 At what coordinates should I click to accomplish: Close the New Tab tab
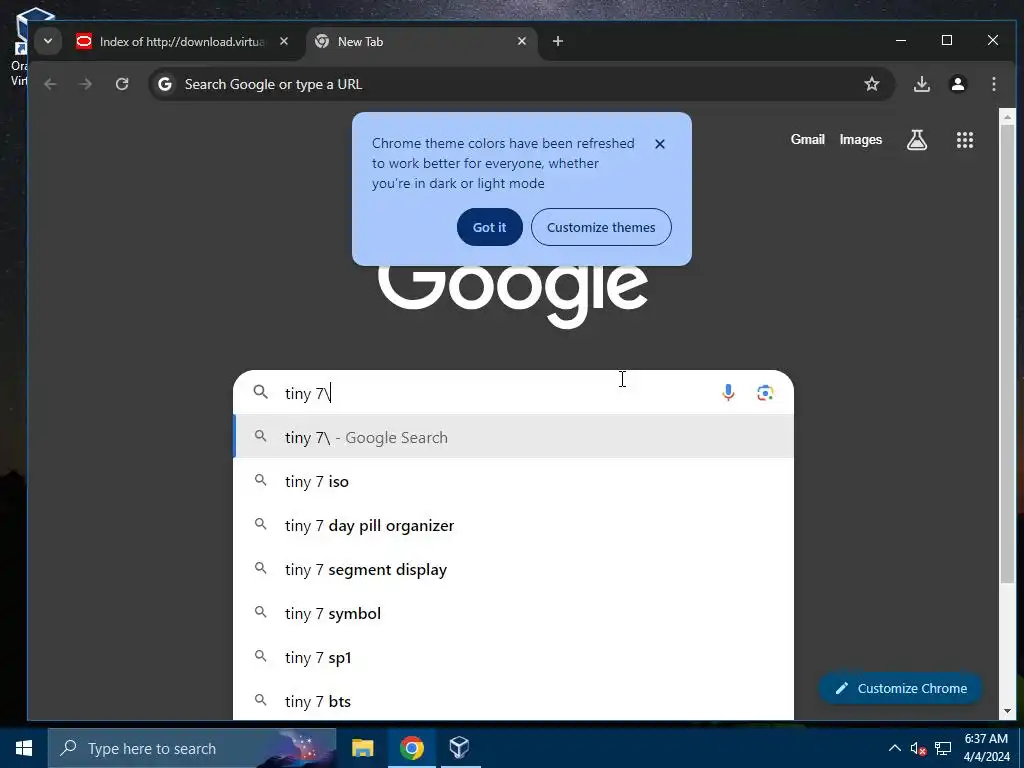522,41
